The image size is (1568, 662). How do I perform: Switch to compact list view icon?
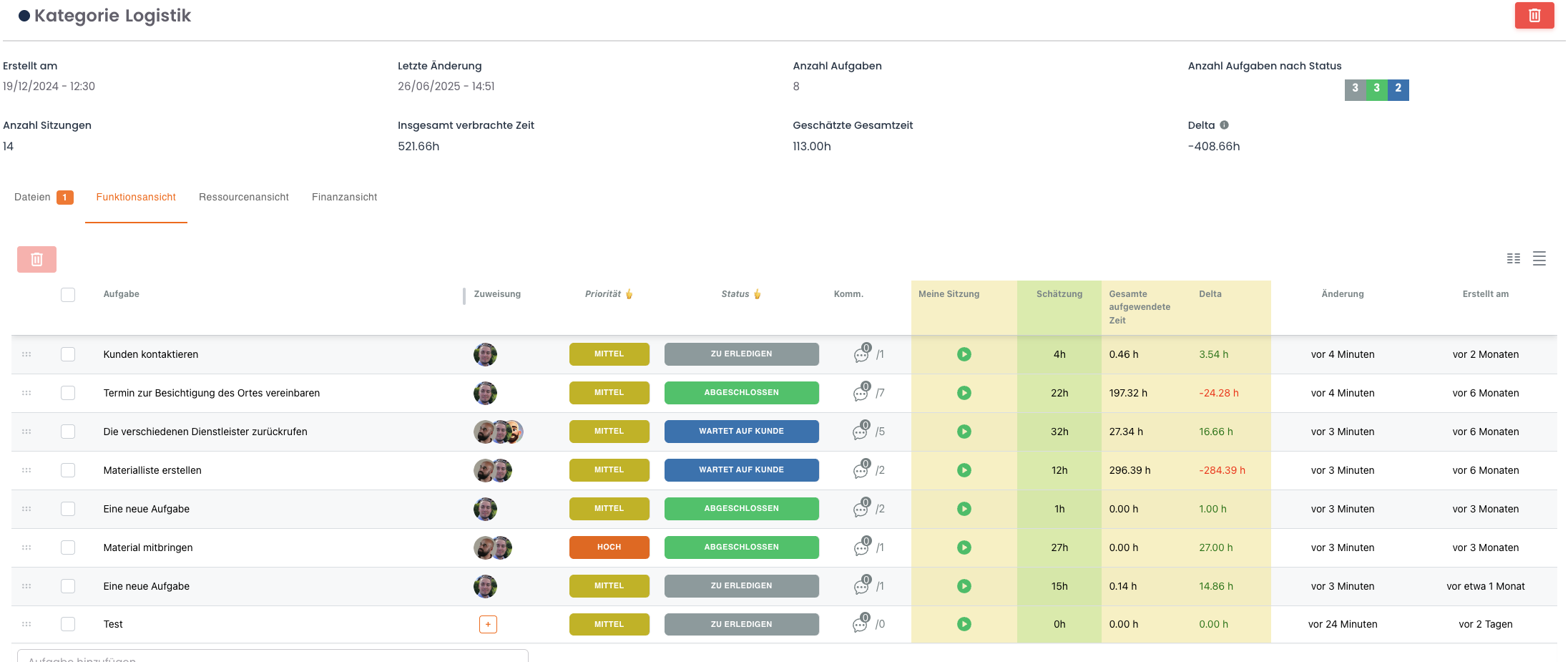[x=1539, y=259]
